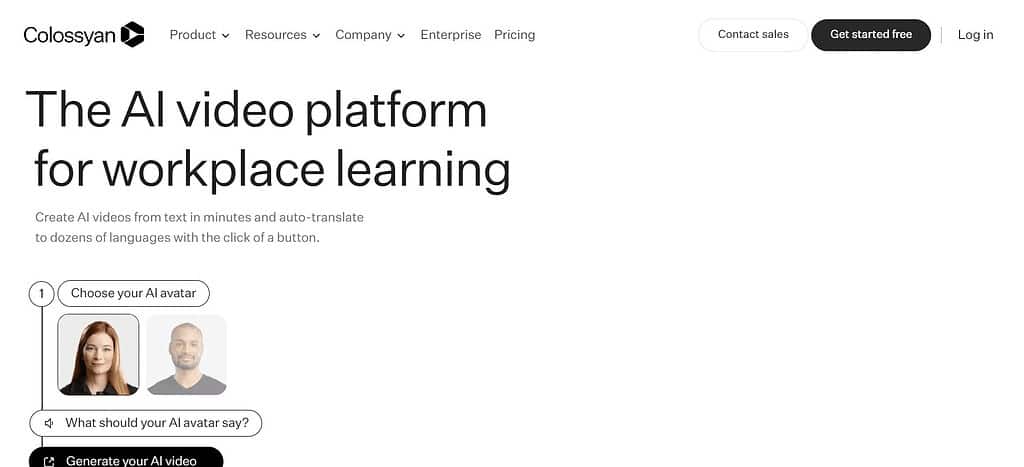Click the Contact sales button

(x=753, y=35)
